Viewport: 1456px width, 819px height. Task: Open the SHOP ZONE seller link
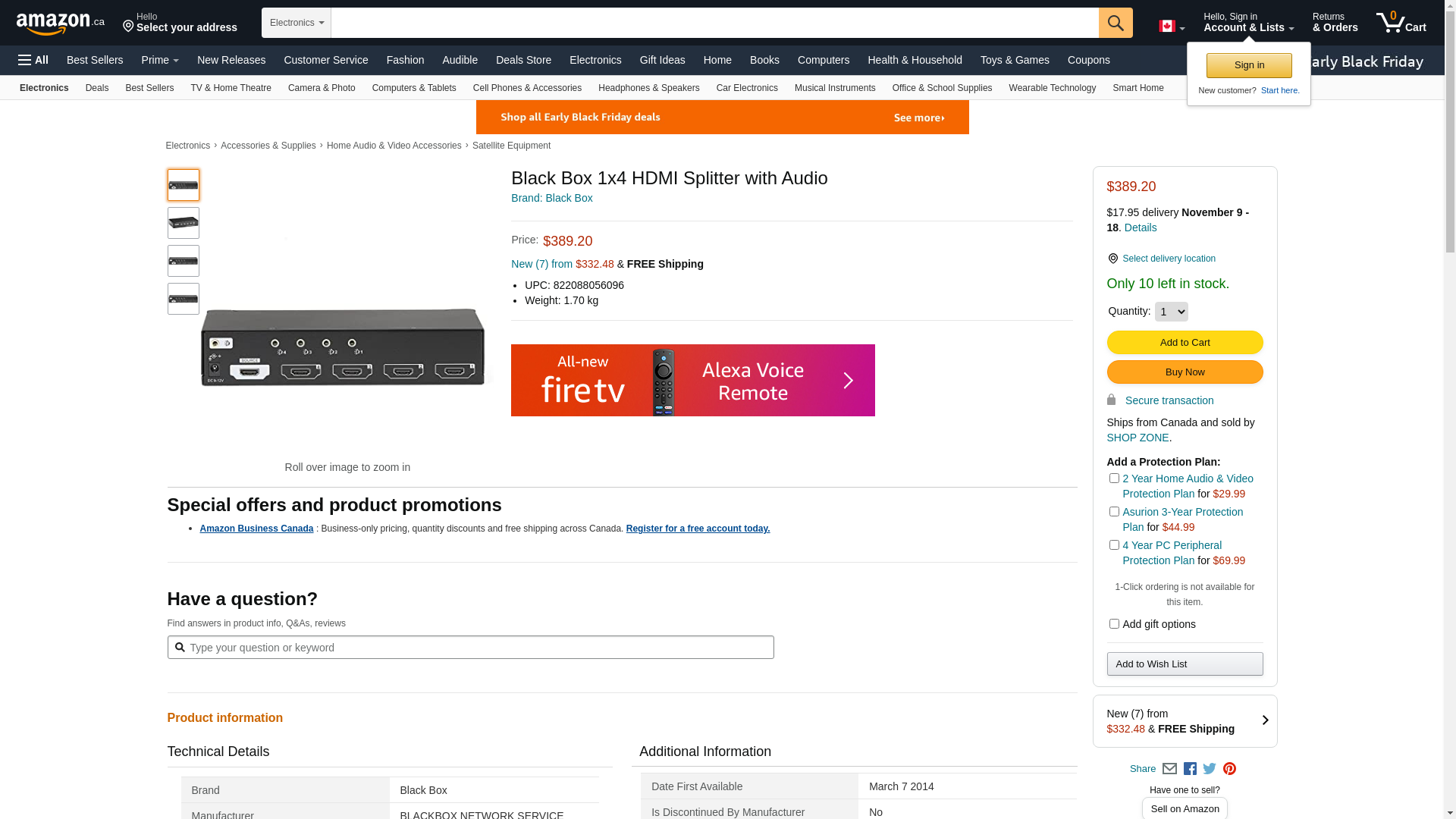[1137, 438]
